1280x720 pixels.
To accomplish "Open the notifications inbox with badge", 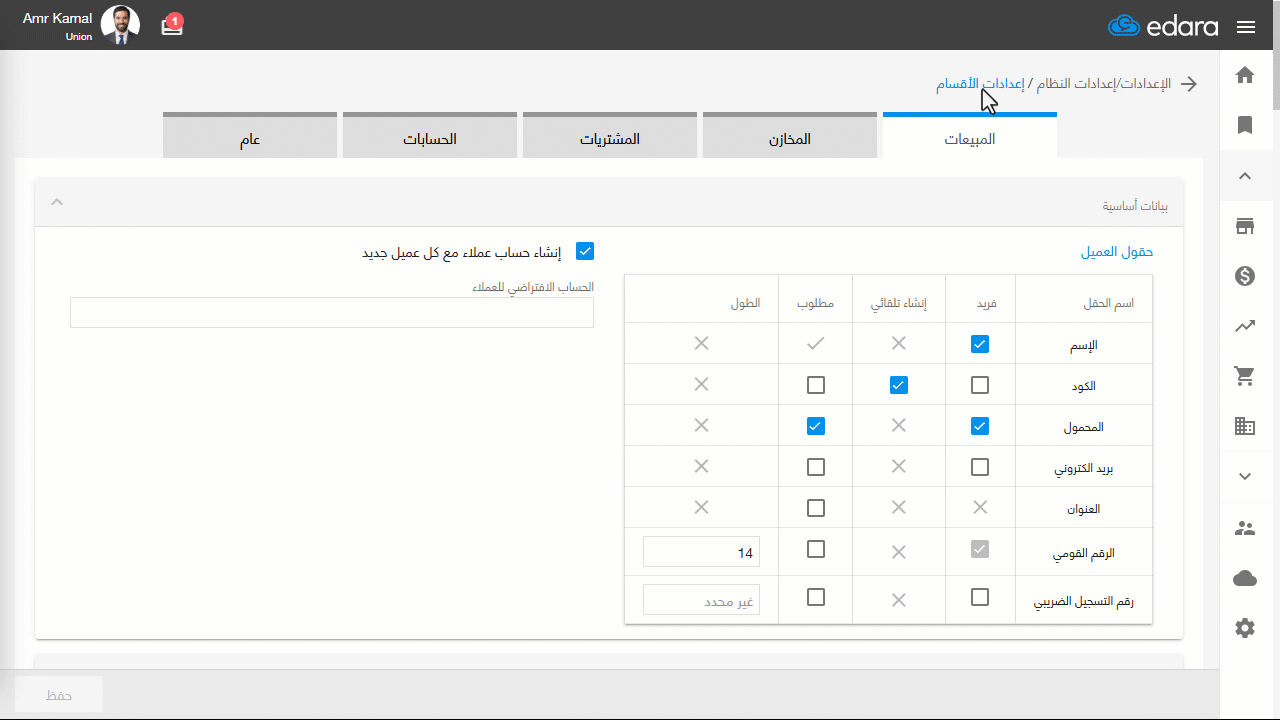I will [172, 25].
